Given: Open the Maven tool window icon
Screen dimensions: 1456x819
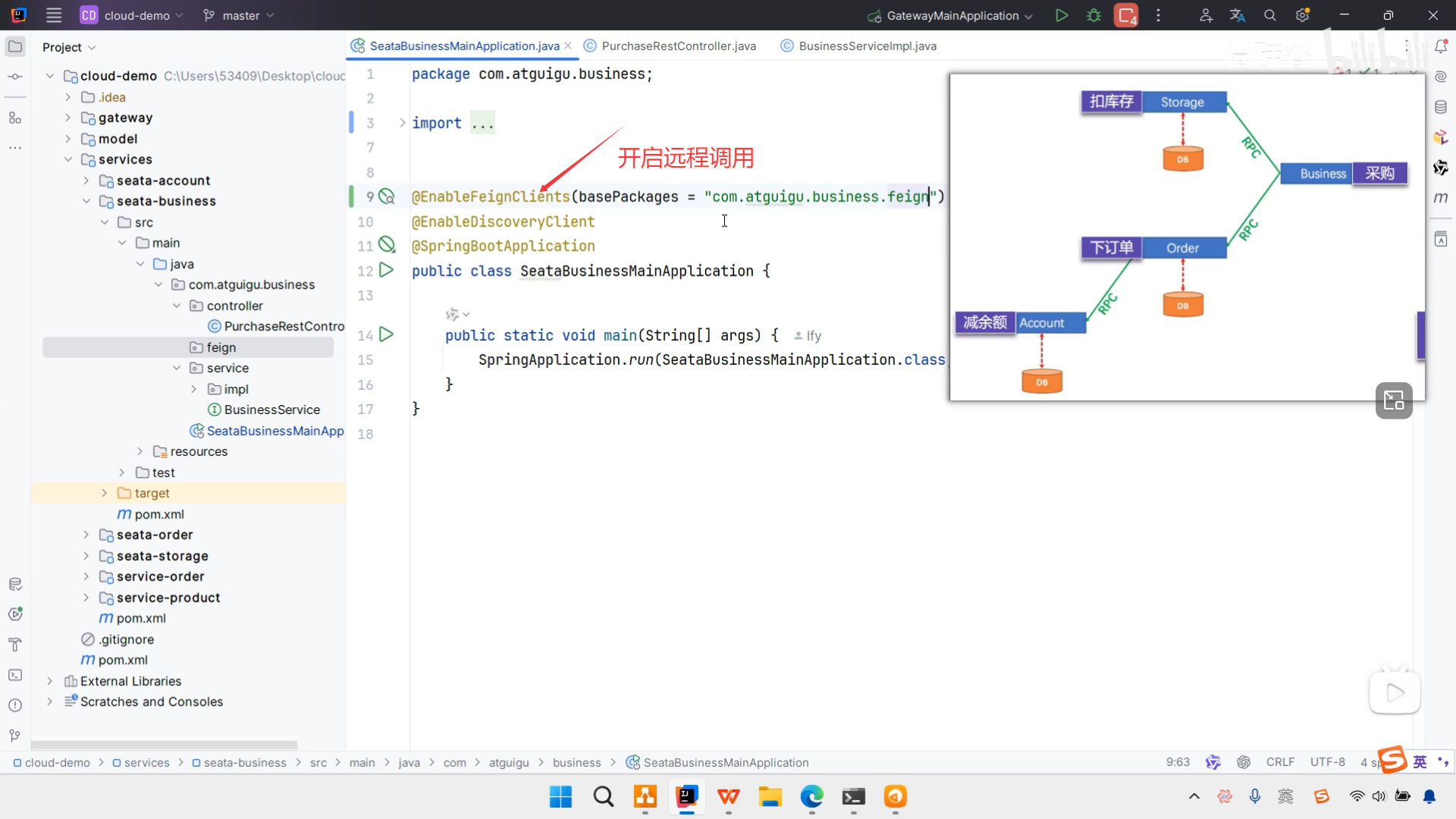Looking at the screenshot, I should point(1441,198).
